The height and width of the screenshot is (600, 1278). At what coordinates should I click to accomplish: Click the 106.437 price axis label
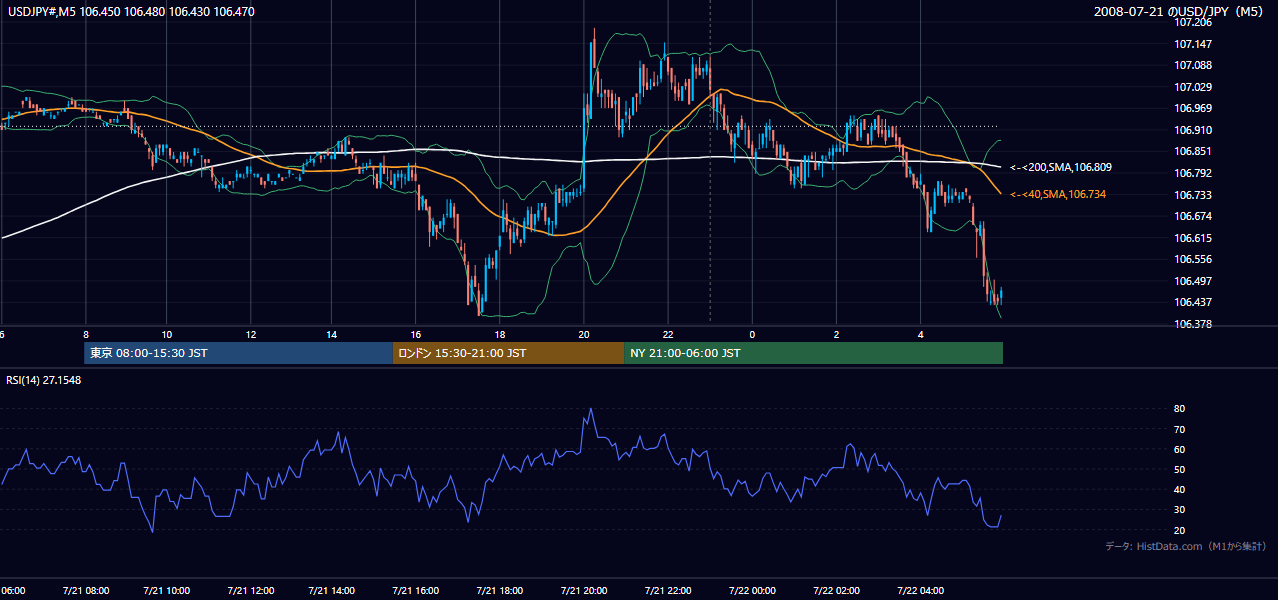click(1192, 302)
